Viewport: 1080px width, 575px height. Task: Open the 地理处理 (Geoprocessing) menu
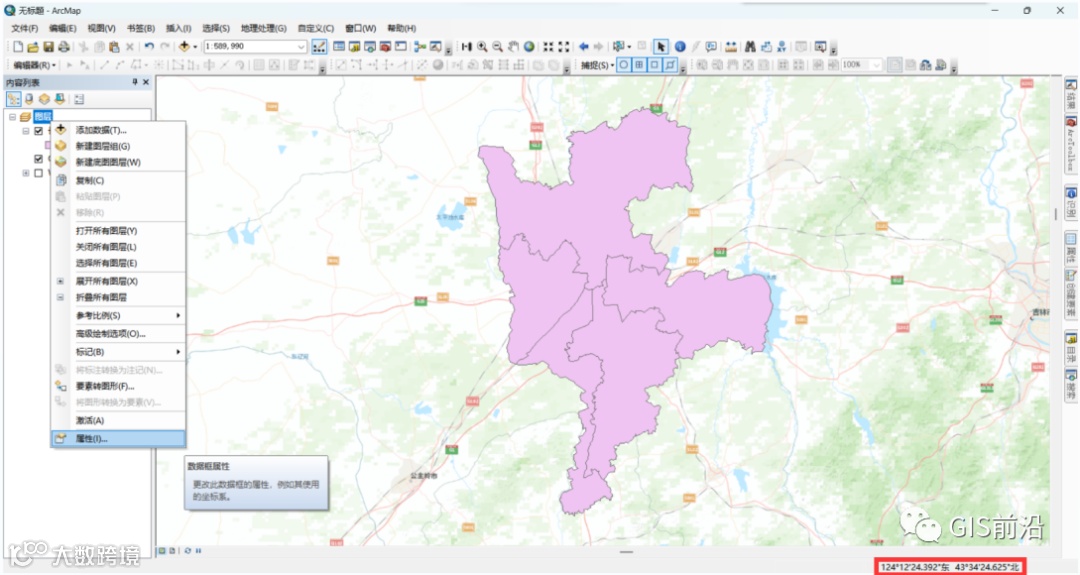click(263, 28)
